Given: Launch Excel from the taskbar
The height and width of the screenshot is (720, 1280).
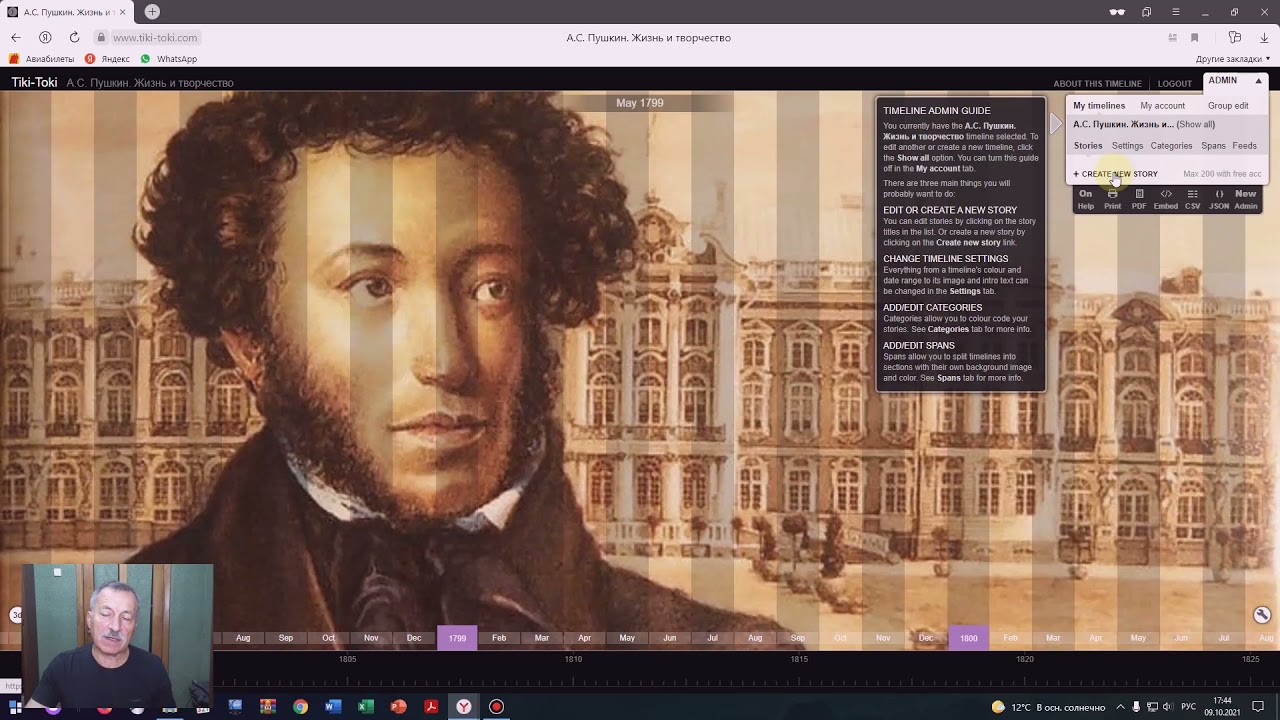Looking at the screenshot, I should [x=366, y=707].
